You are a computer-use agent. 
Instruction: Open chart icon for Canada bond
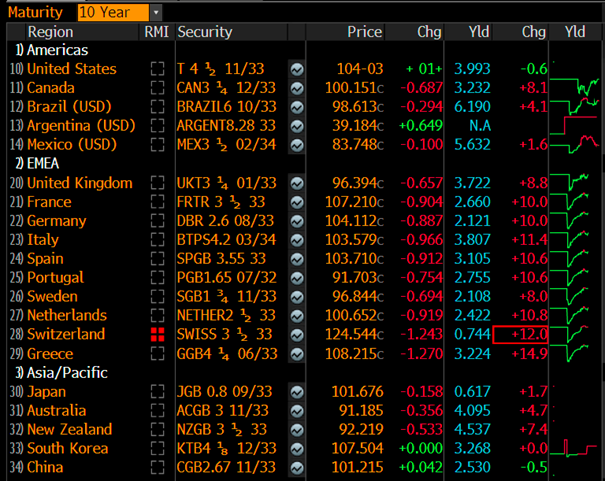tap(297, 88)
